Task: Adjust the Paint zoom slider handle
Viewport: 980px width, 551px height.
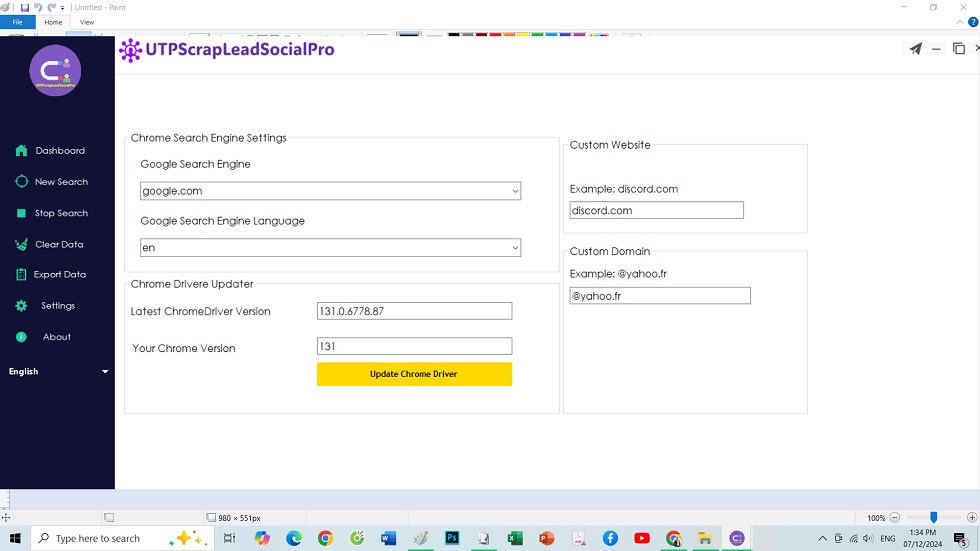Action: (934, 518)
